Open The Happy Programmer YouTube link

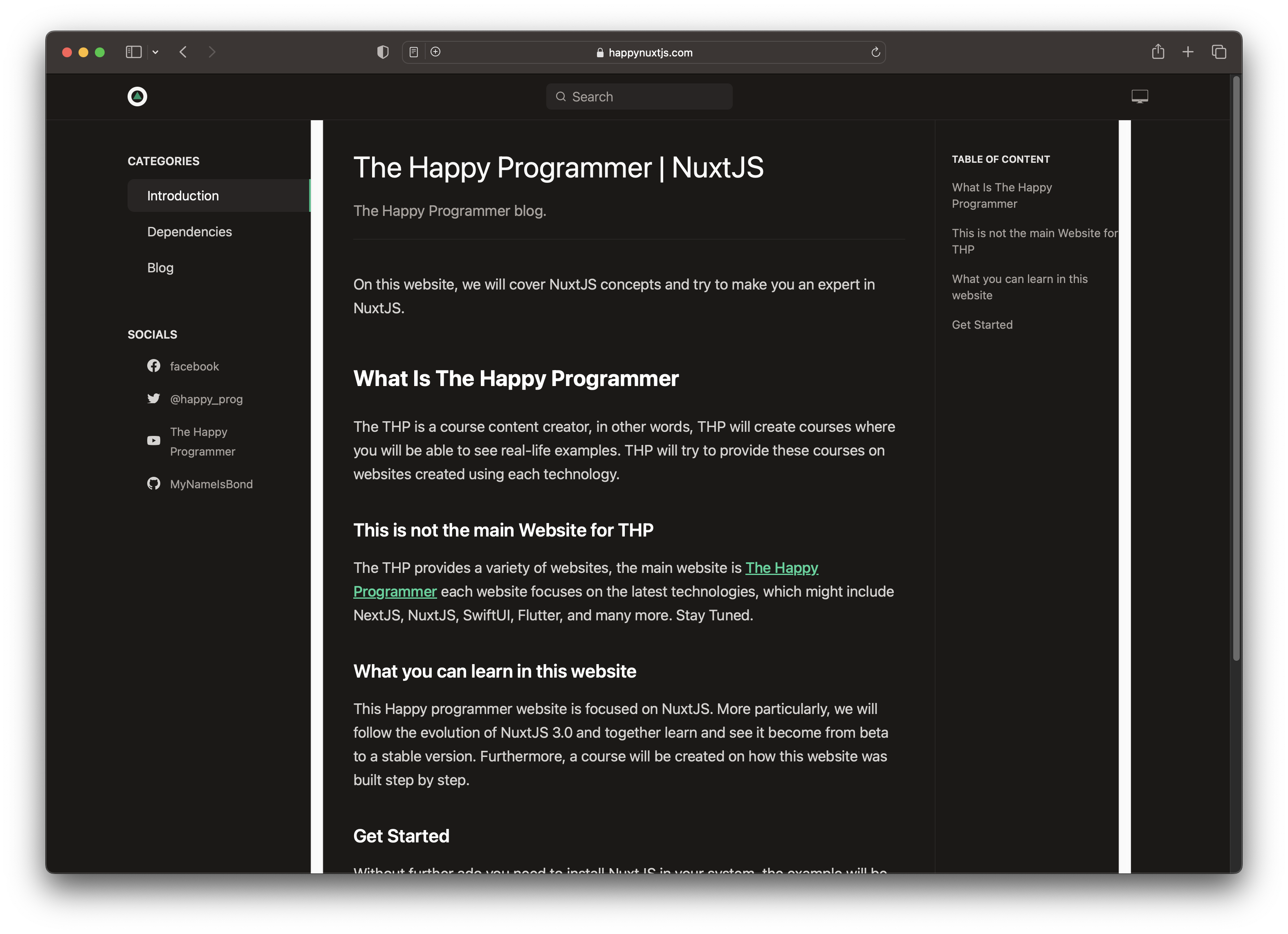[x=202, y=441]
